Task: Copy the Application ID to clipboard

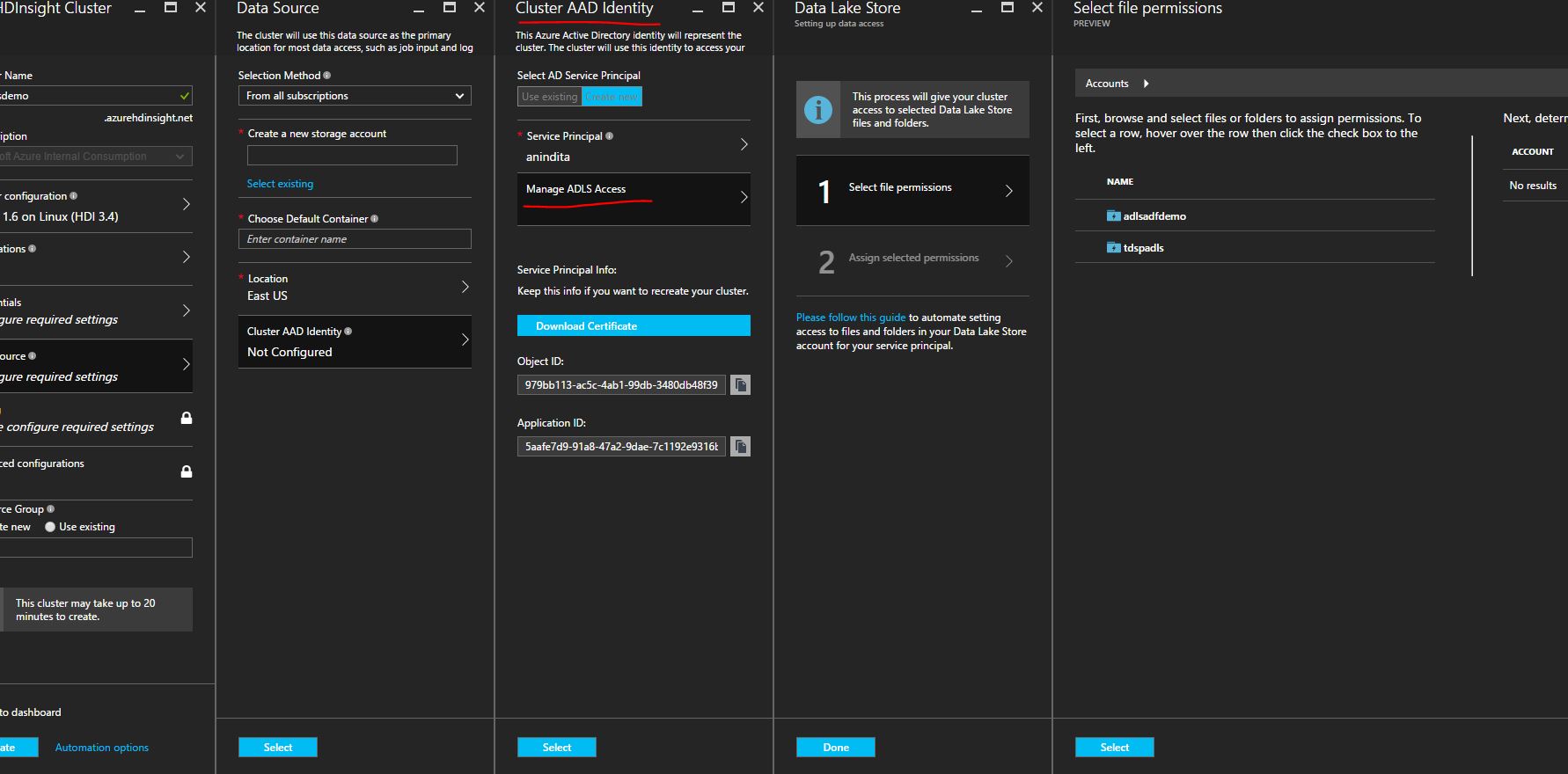Action: pos(741,447)
